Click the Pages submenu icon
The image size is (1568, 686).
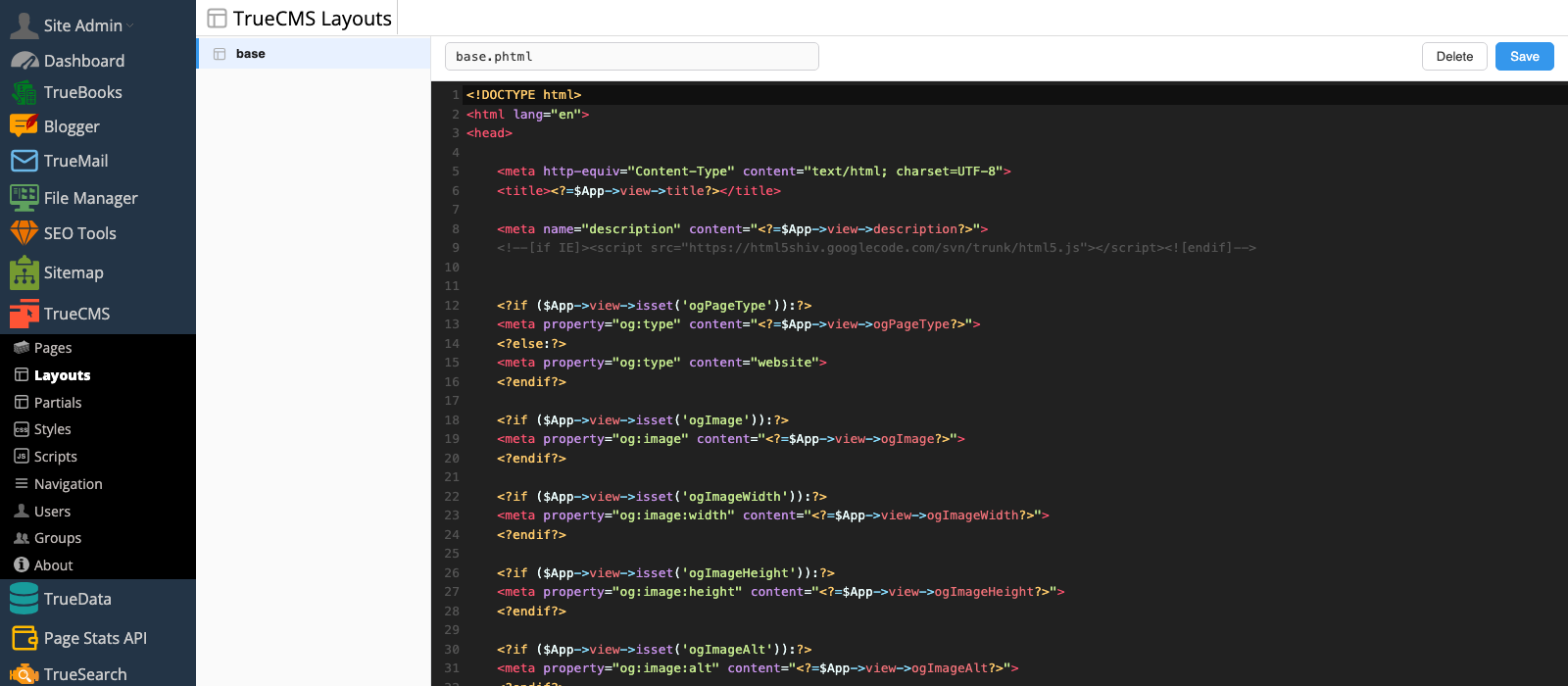click(22, 348)
